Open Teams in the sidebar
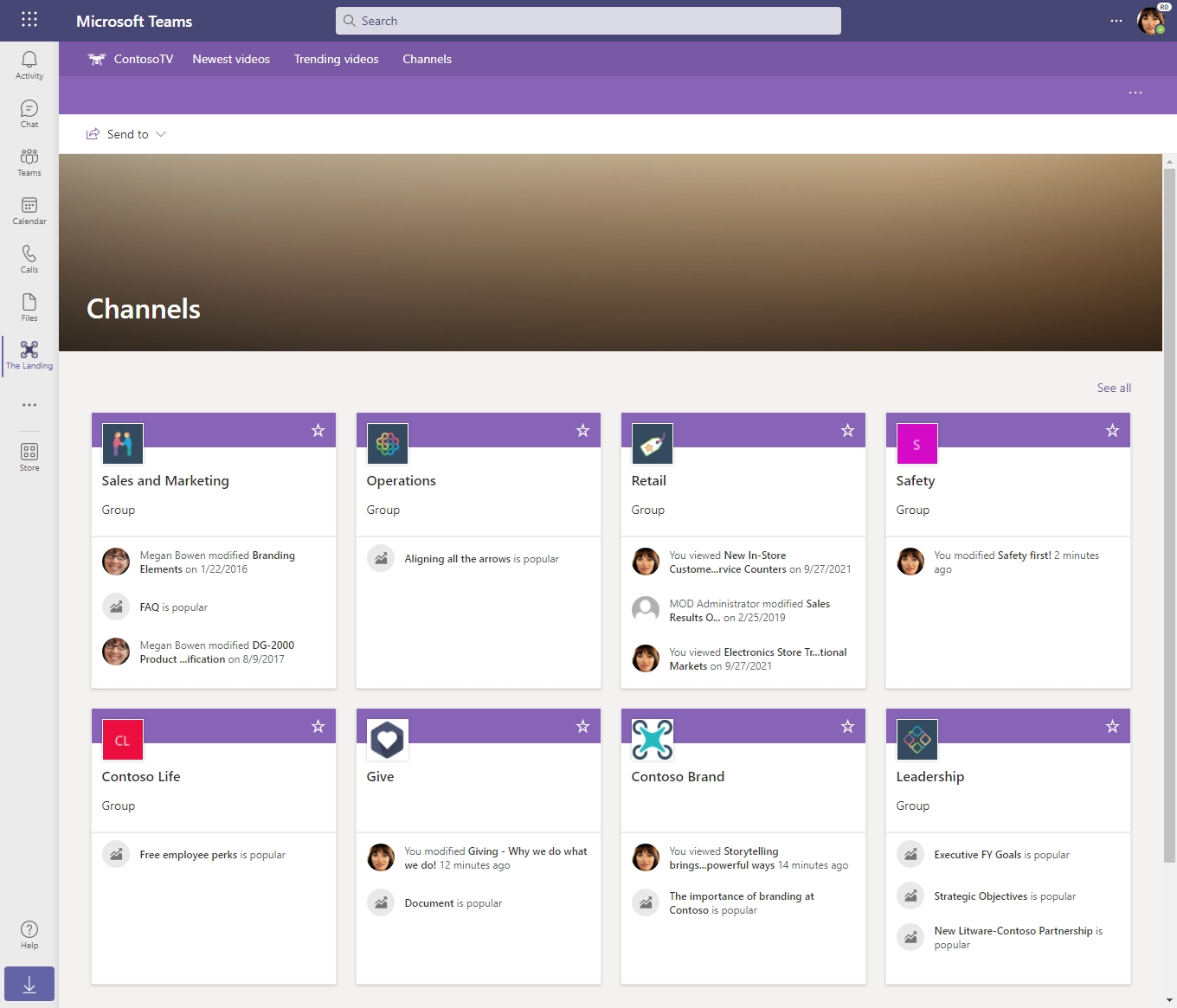1177x1008 pixels. 29,162
